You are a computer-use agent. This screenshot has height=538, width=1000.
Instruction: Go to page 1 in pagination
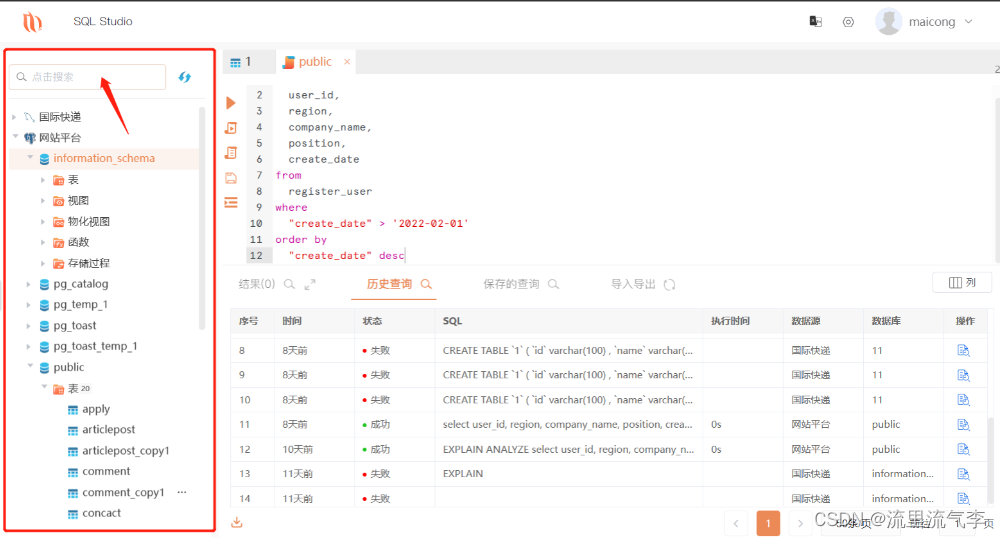point(768,523)
